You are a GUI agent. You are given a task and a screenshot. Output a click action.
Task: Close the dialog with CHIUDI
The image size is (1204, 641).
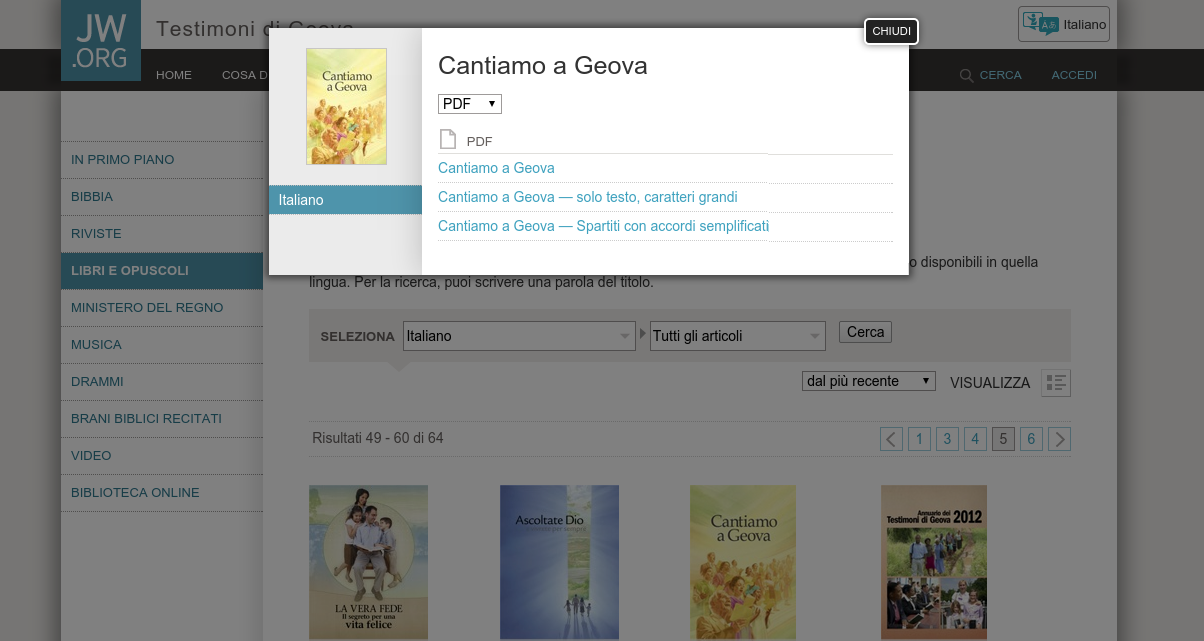click(x=891, y=32)
